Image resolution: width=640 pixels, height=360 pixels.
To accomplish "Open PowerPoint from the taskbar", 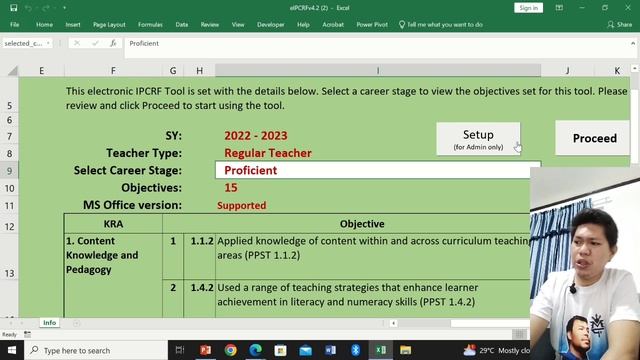I will coord(205,350).
